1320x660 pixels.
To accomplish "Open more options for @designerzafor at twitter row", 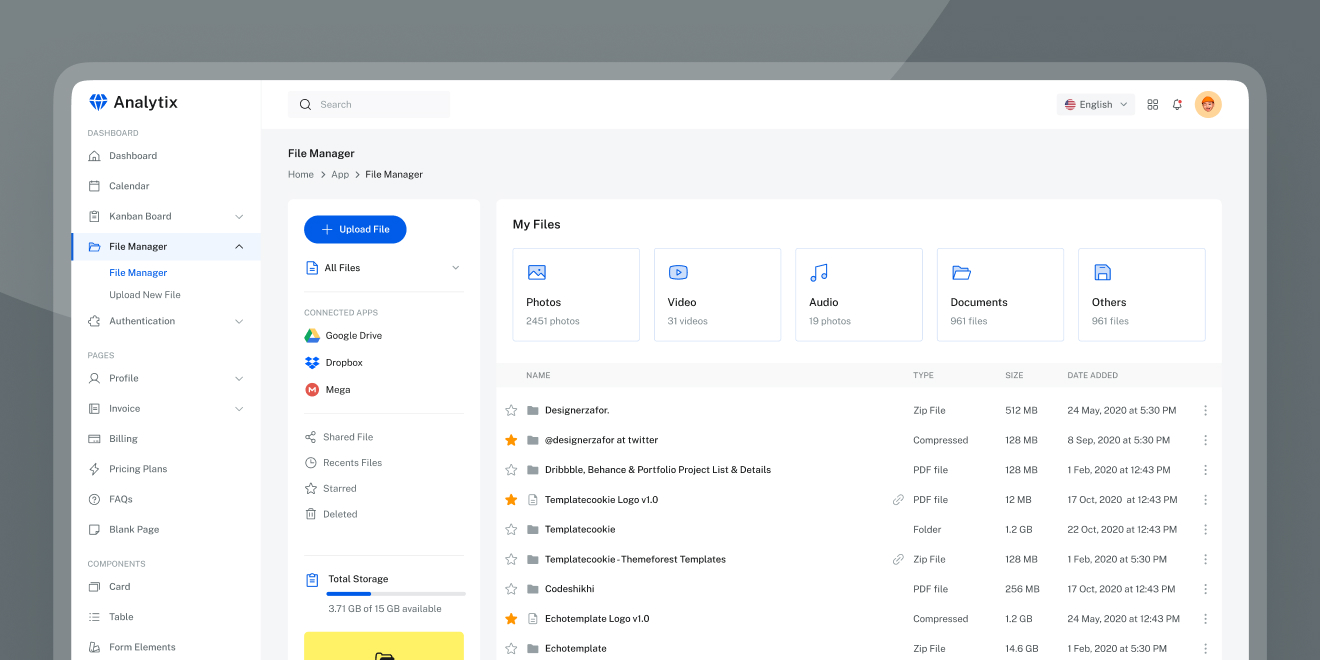I will (x=1205, y=440).
